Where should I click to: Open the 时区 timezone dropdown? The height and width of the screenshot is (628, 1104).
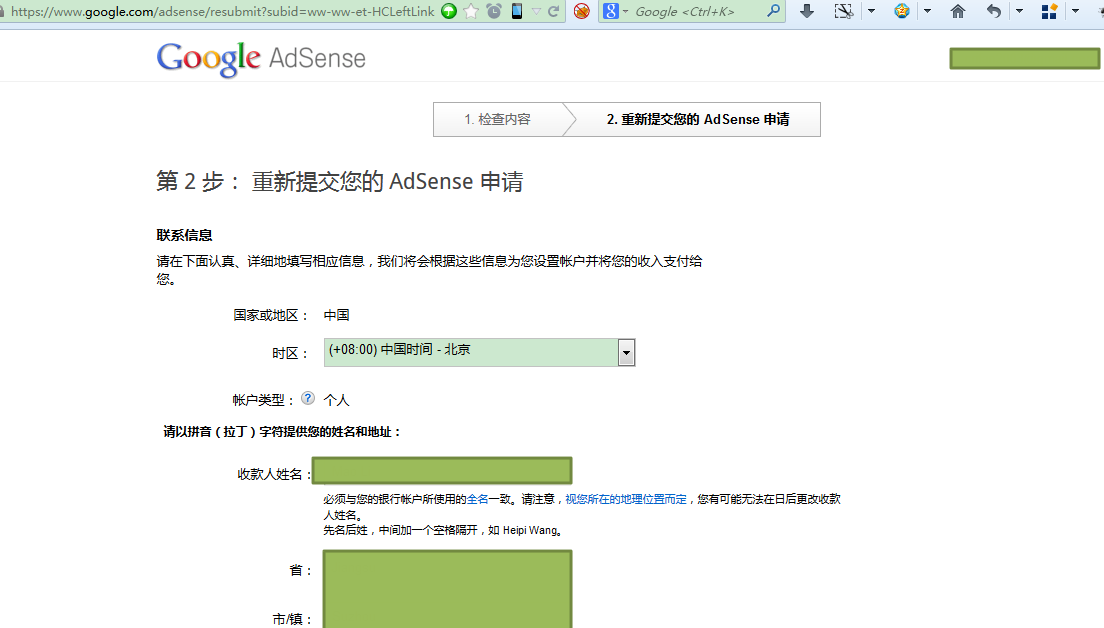(x=479, y=352)
